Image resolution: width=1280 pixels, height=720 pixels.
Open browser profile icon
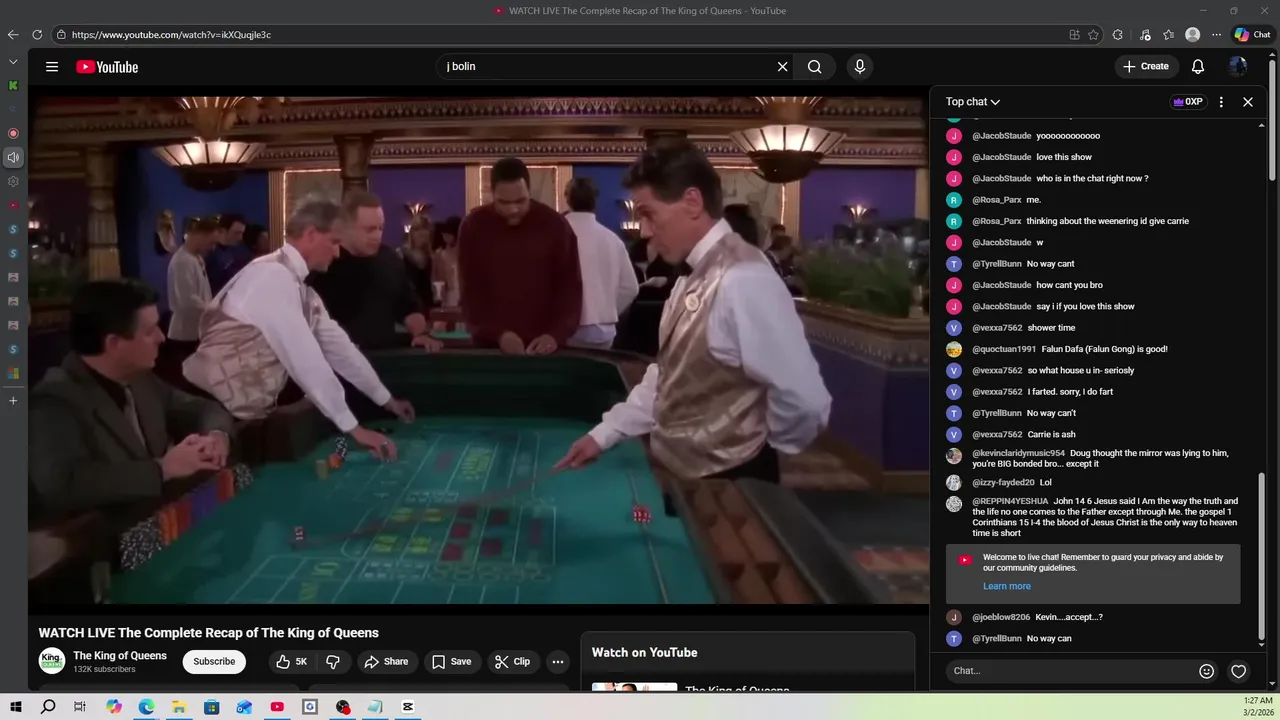pos(1192,35)
